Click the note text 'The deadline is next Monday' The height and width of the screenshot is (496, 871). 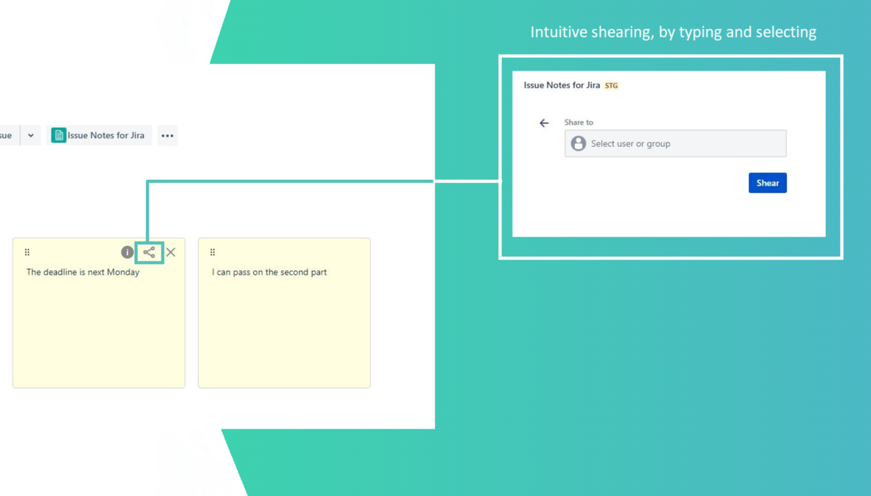click(83, 272)
